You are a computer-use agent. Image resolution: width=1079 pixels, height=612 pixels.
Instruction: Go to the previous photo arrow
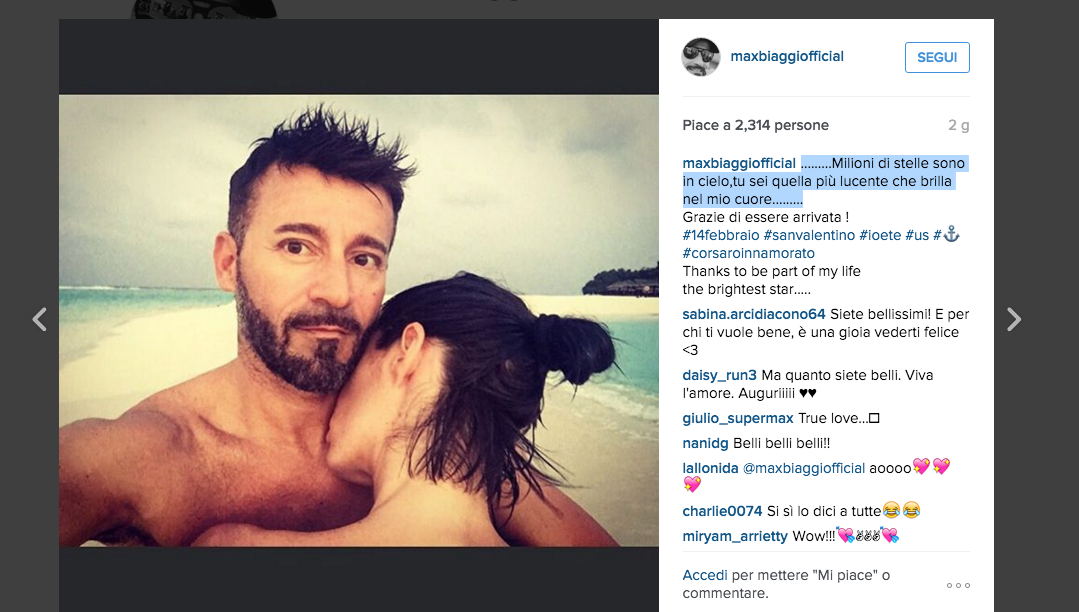pyautogui.click(x=40, y=319)
